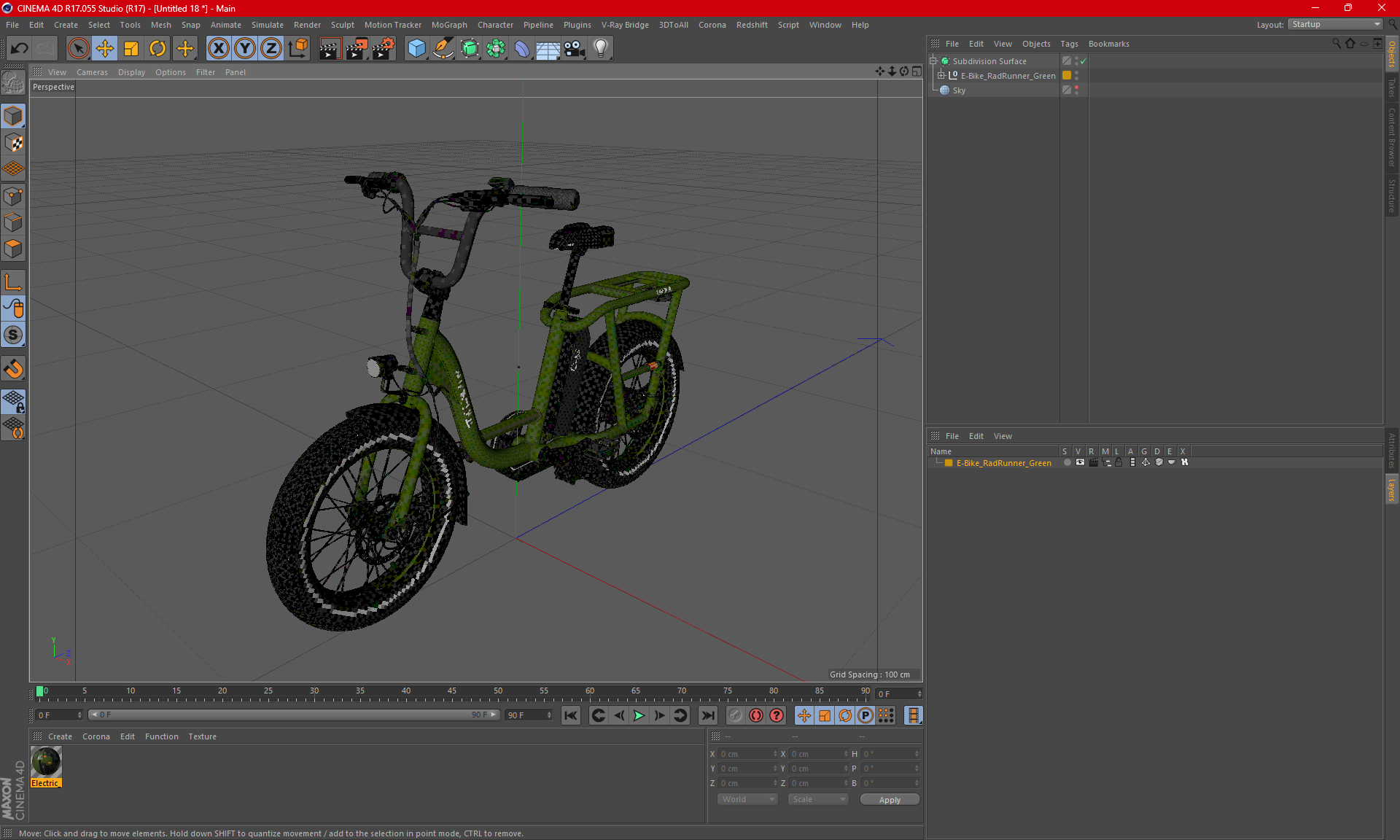Toggle the Z axis lock
The height and width of the screenshot is (840, 1400).
pyautogui.click(x=271, y=49)
